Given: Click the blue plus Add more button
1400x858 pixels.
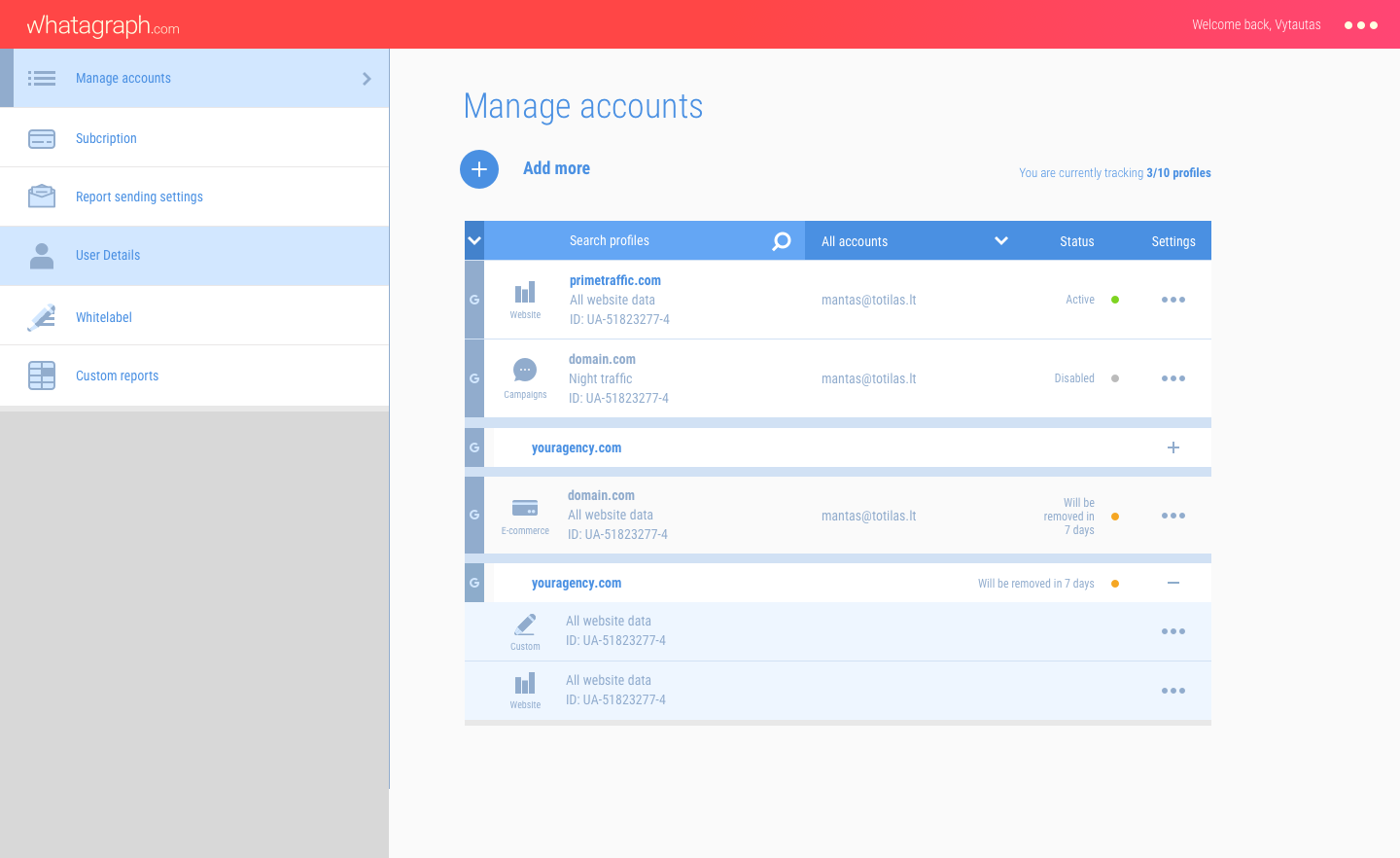Looking at the screenshot, I should pos(479,169).
